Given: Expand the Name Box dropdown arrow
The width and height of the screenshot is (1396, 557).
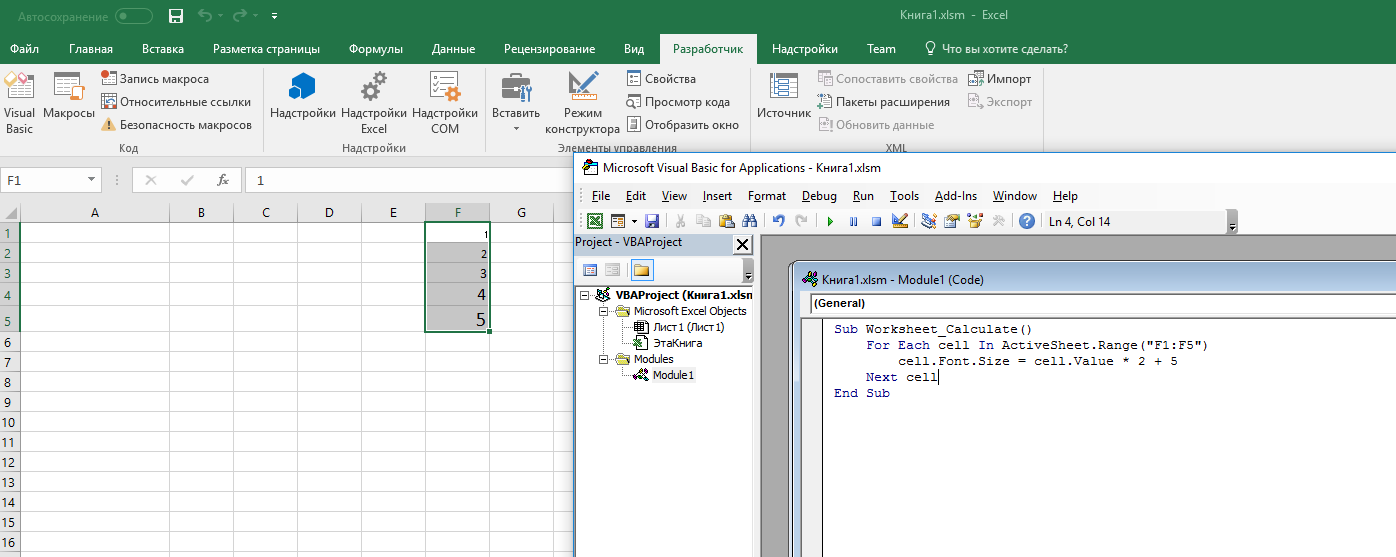Looking at the screenshot, I should click(x=92, y=180).
